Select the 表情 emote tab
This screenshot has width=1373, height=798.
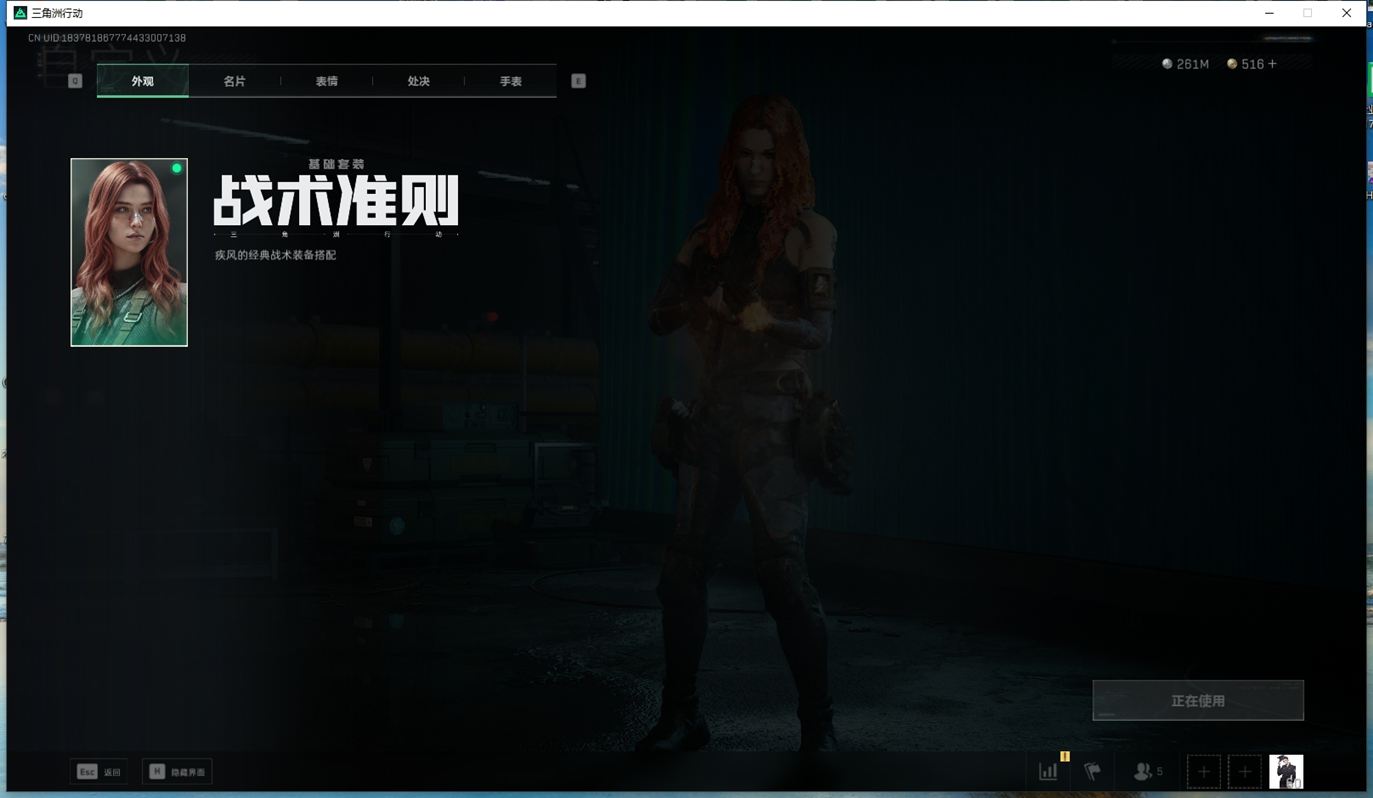[x=326, y=81]
